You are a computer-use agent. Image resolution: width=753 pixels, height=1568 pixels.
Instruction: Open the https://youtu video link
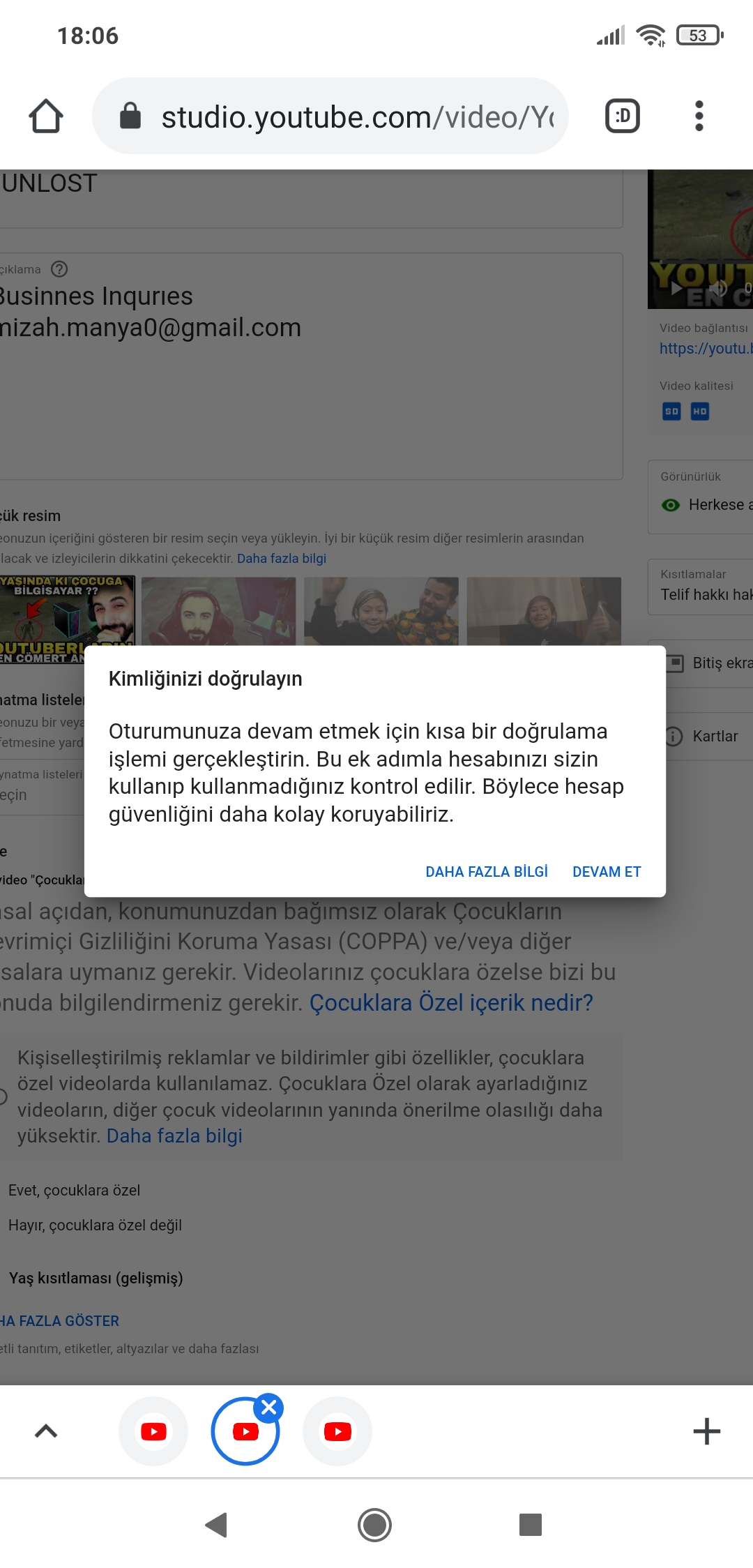point(706,348)
